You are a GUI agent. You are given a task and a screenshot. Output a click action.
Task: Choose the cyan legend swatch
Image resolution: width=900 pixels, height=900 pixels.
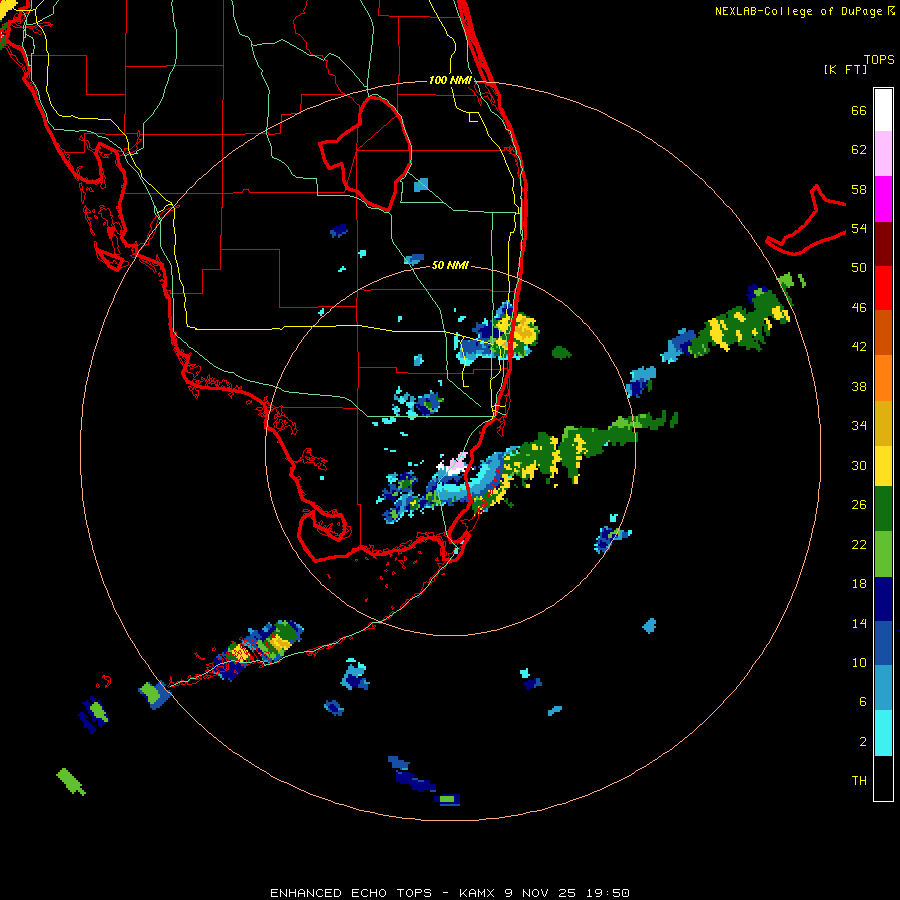coord(883,734)
